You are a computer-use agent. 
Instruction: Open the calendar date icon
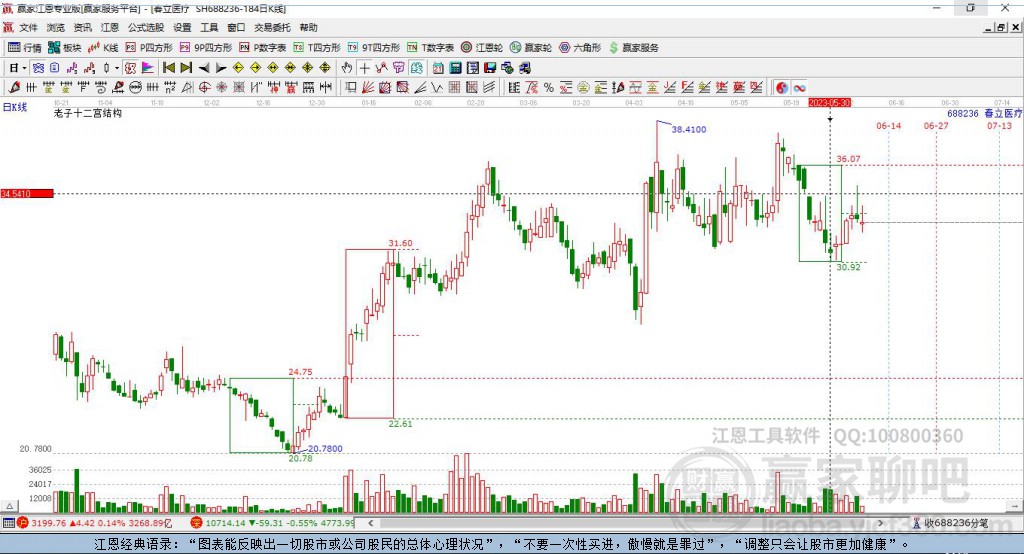(438, 68)
